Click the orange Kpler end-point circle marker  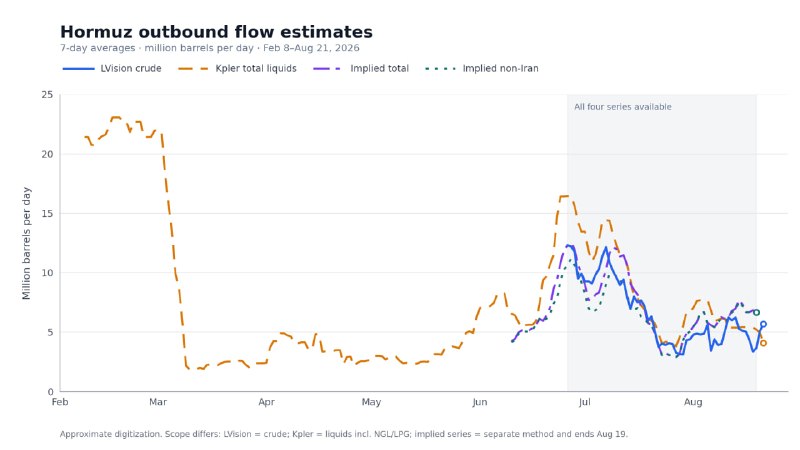[763, 343]
